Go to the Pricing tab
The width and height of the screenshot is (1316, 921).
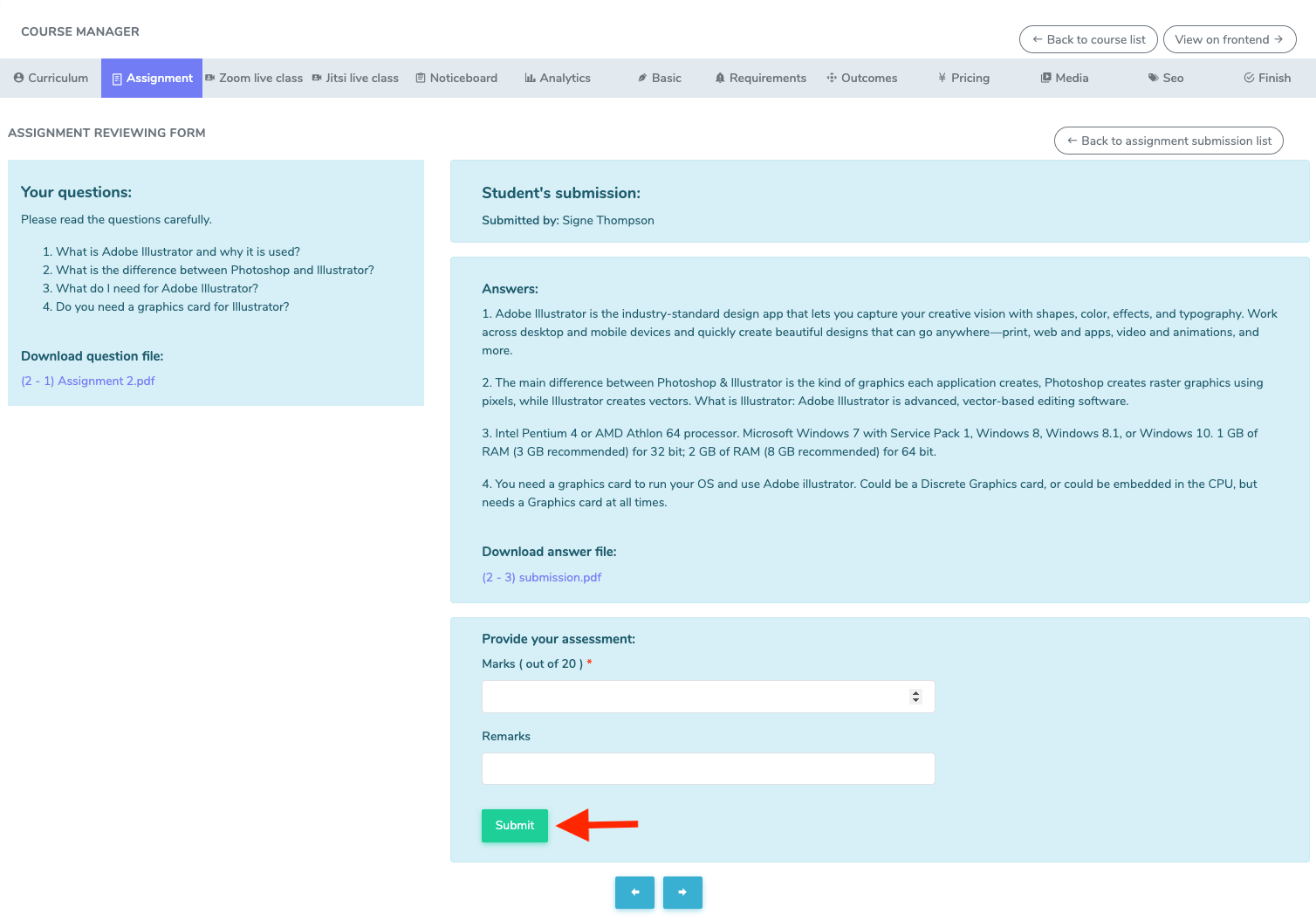click(x=963, y=78)
